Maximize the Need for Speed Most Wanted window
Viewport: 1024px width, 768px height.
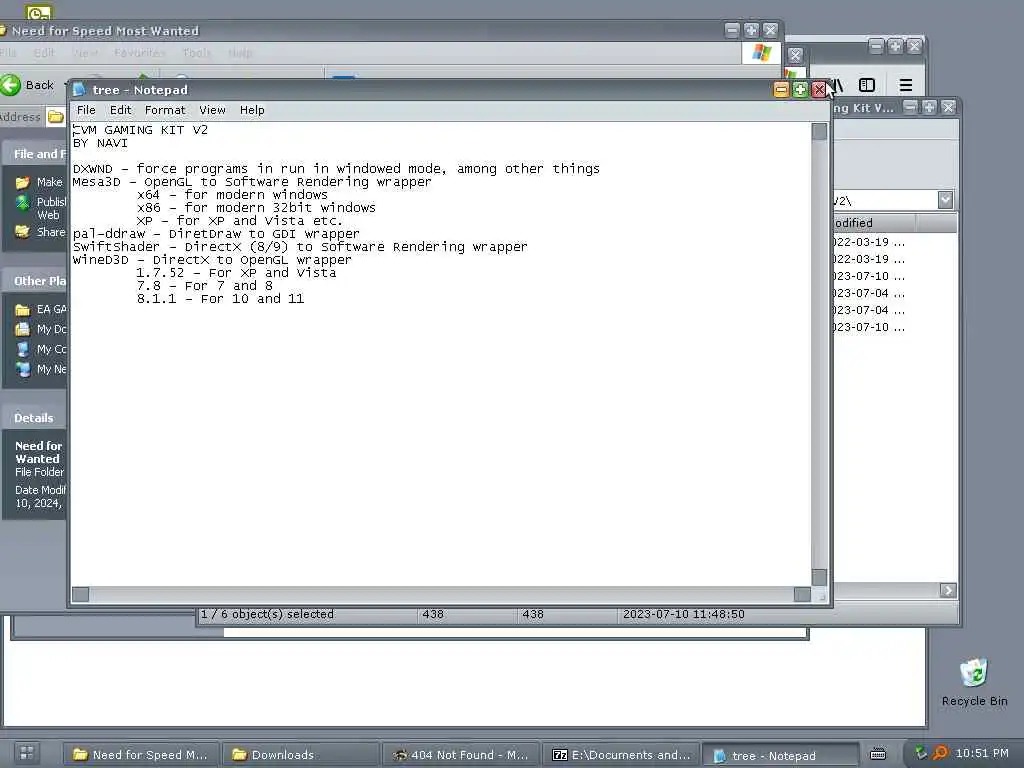pyautogui.click(x=751, y=30)
